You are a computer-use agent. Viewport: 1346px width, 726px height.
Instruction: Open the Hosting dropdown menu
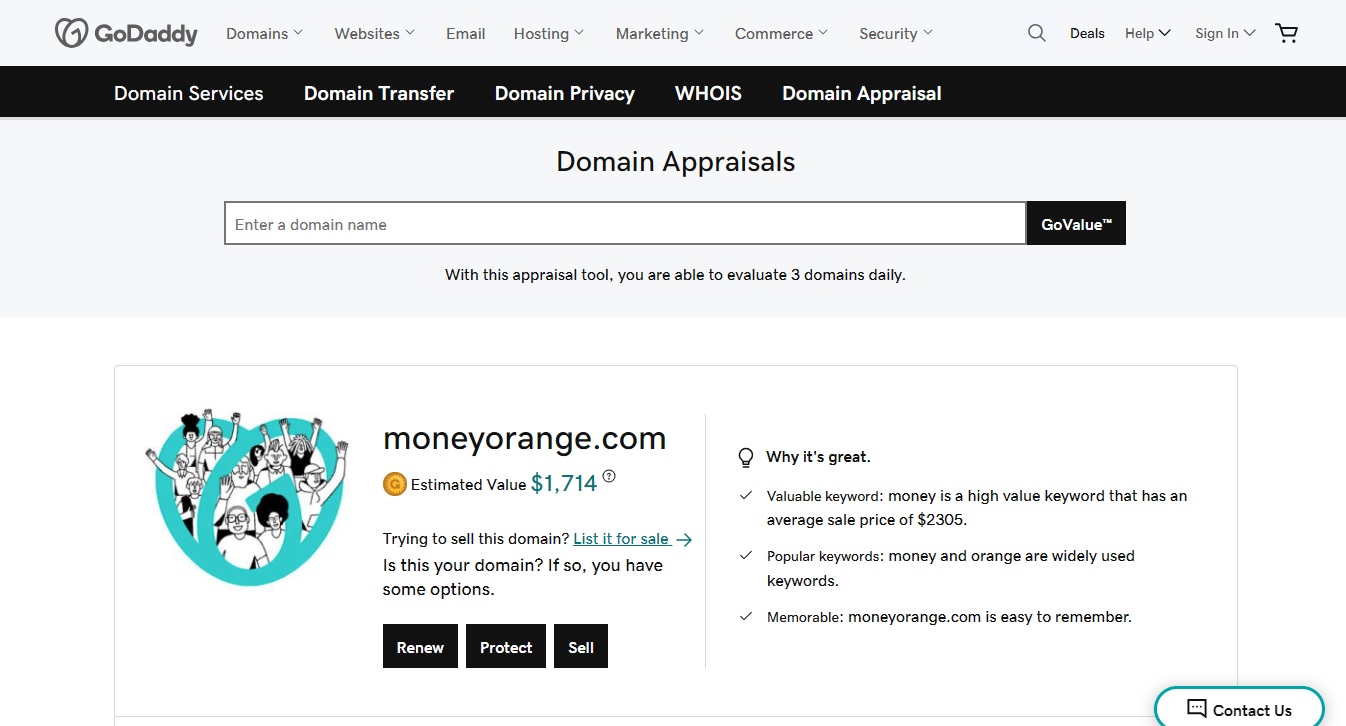point(548,33)
